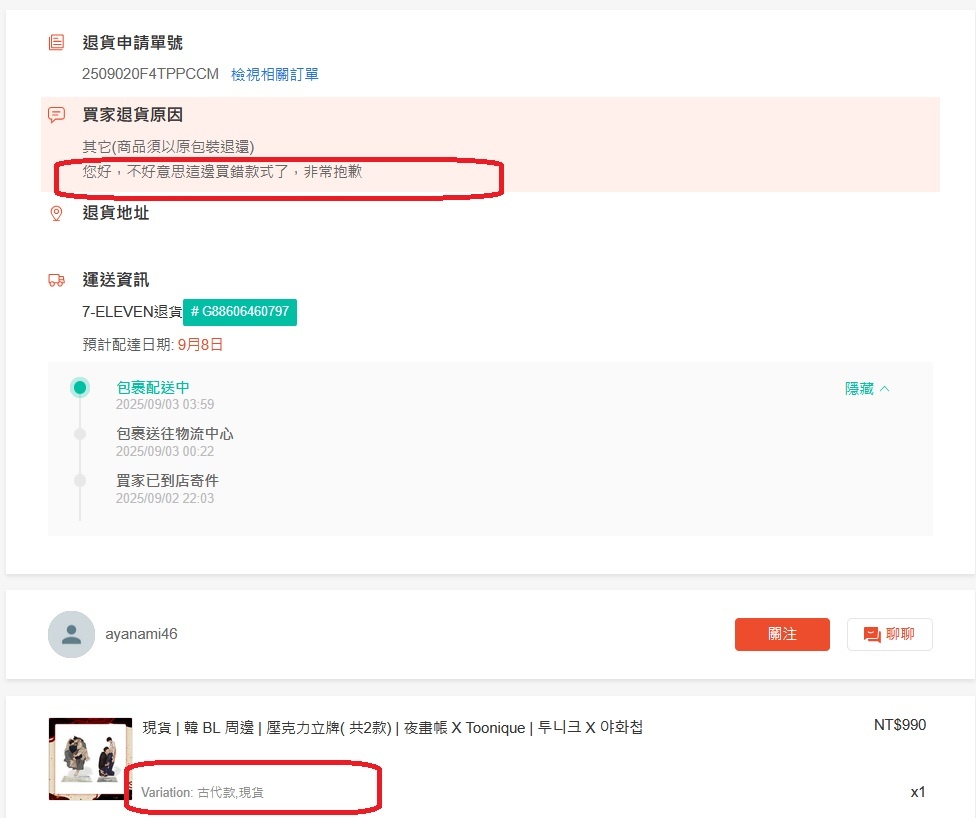Click the 7-ELEVEN退貨 shipping method text
The width and height of the screenshot is (976, 818).
coord(132,312)
